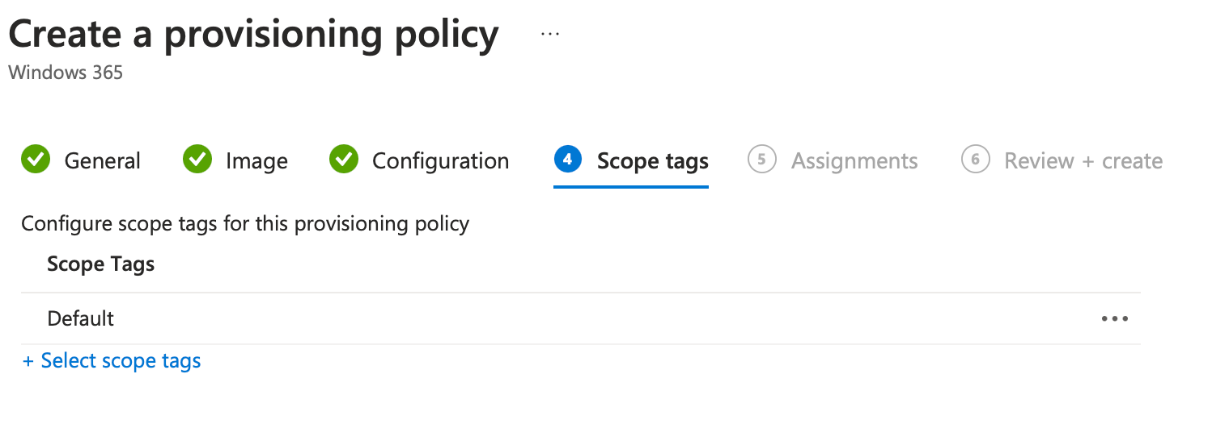Image resolution: width=1212 pixels, height=424 pixels.
Task: Jump to the Assignments tab
Action: coord(855,161)
